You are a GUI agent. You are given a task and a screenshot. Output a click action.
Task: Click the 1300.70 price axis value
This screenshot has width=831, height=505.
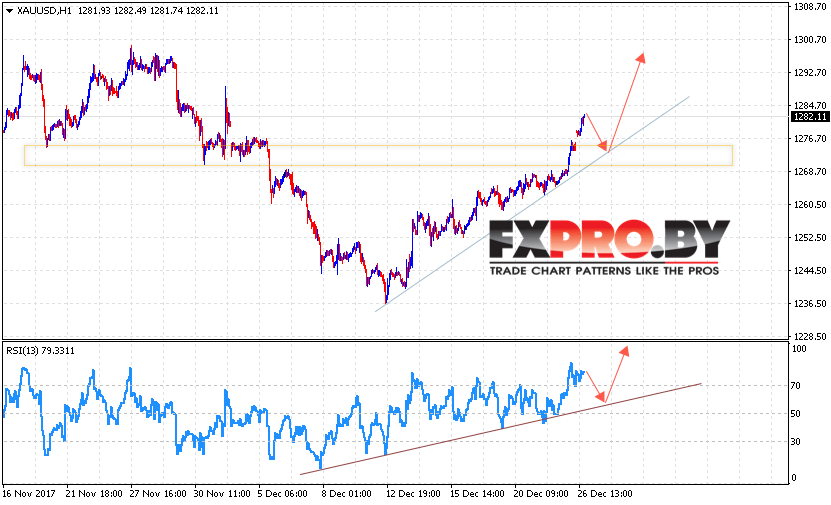pos(810,39)
